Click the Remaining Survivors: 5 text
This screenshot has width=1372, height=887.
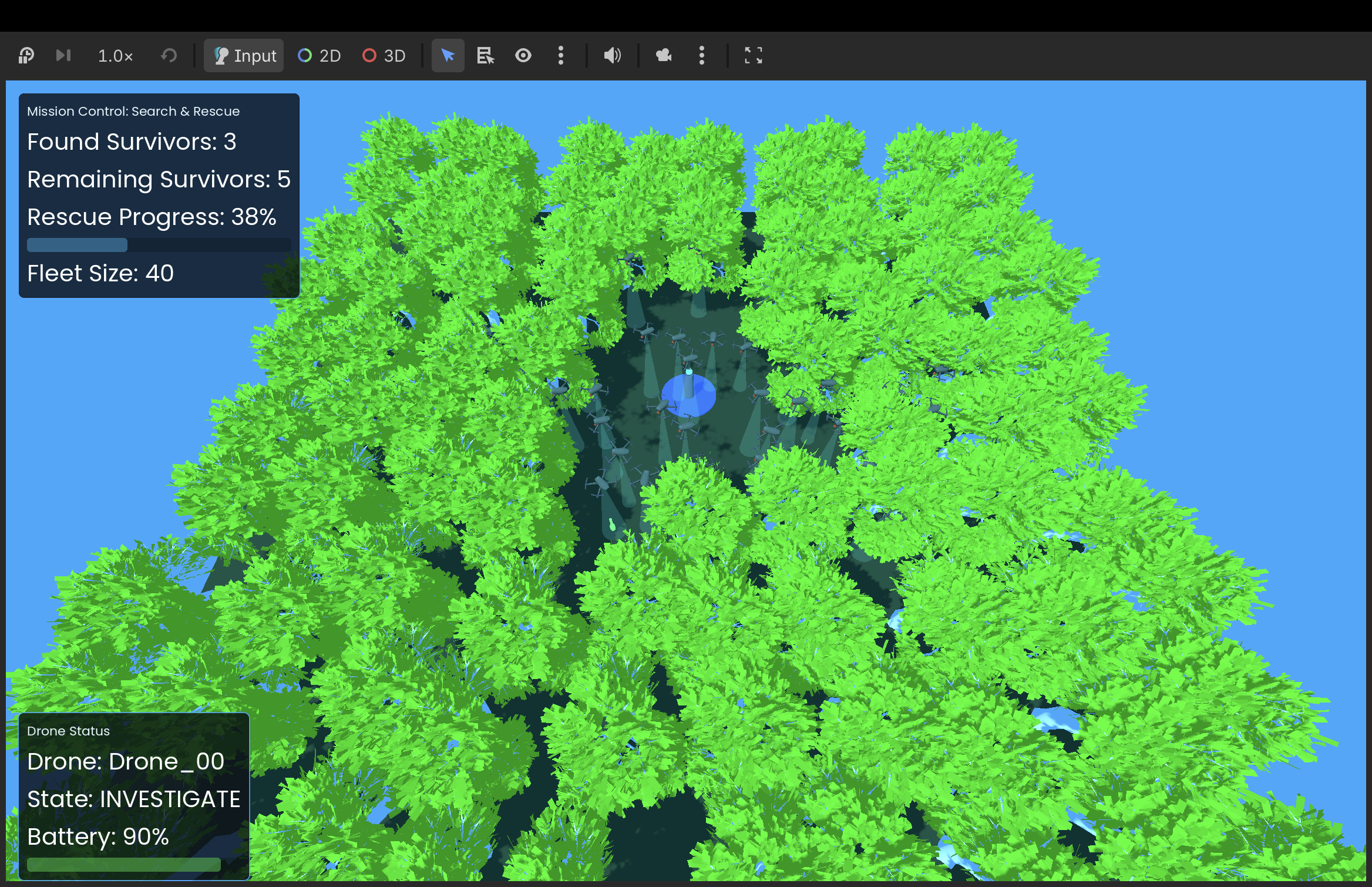[x=159, y=179]
